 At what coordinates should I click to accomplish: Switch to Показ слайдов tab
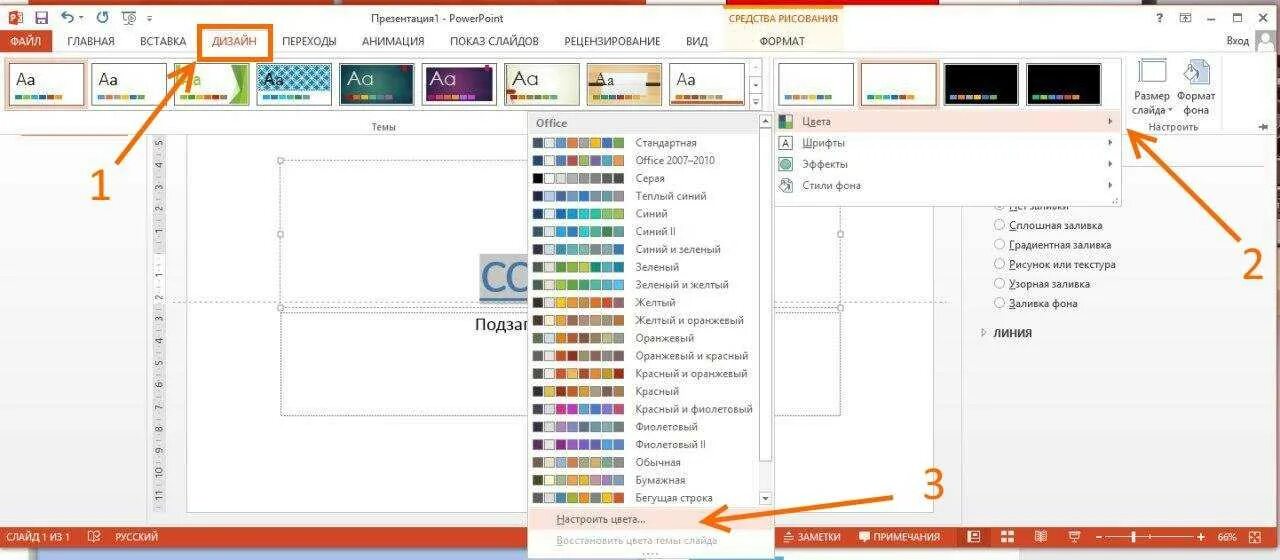click(494, 41)
